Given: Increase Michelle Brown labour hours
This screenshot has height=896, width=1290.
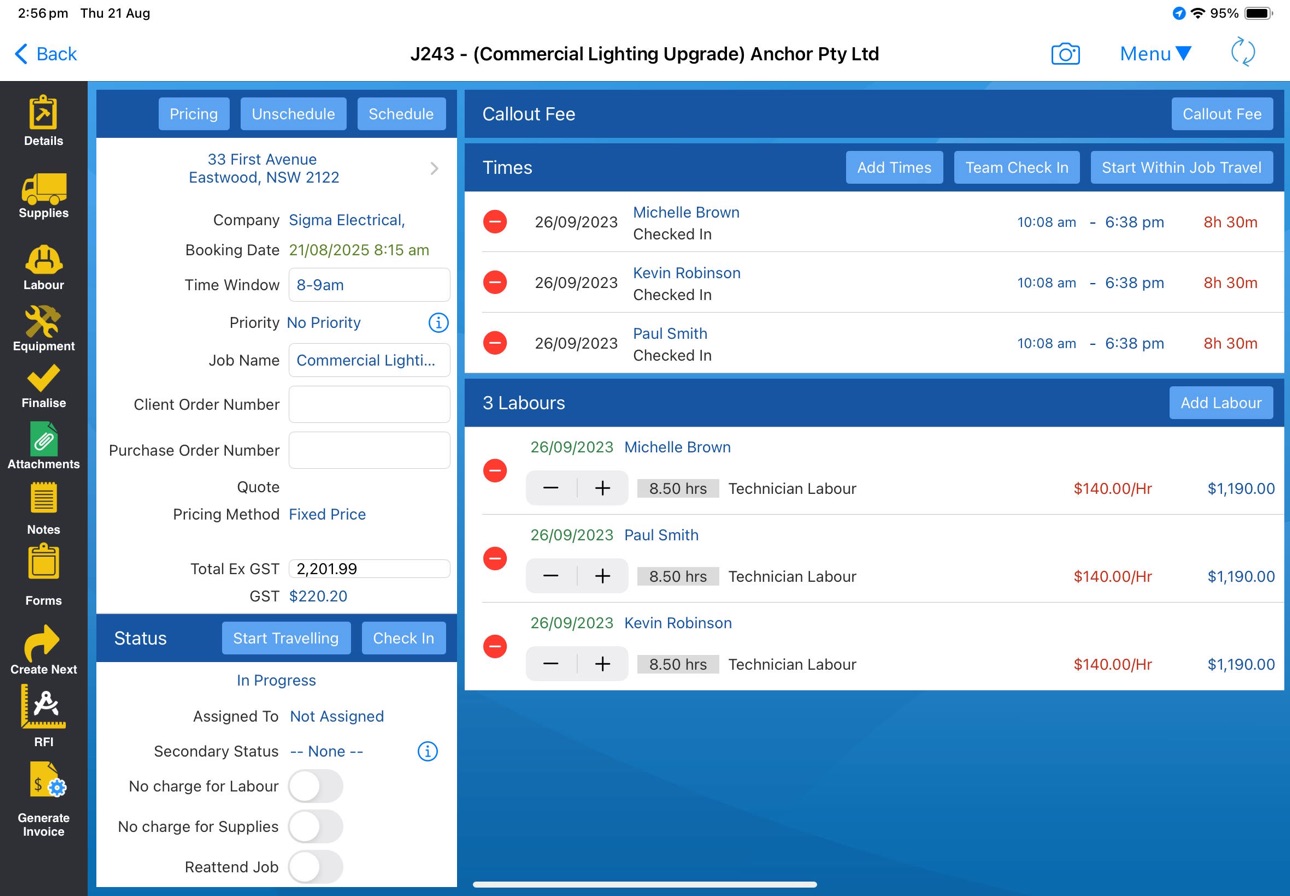Looking at the screenshot, I should point(603,488).
